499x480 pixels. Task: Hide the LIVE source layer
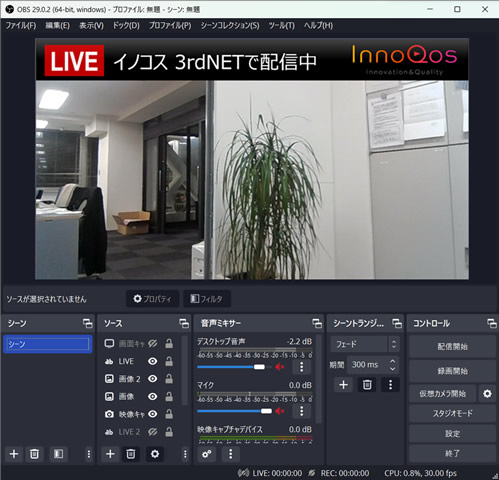point(153,361)
